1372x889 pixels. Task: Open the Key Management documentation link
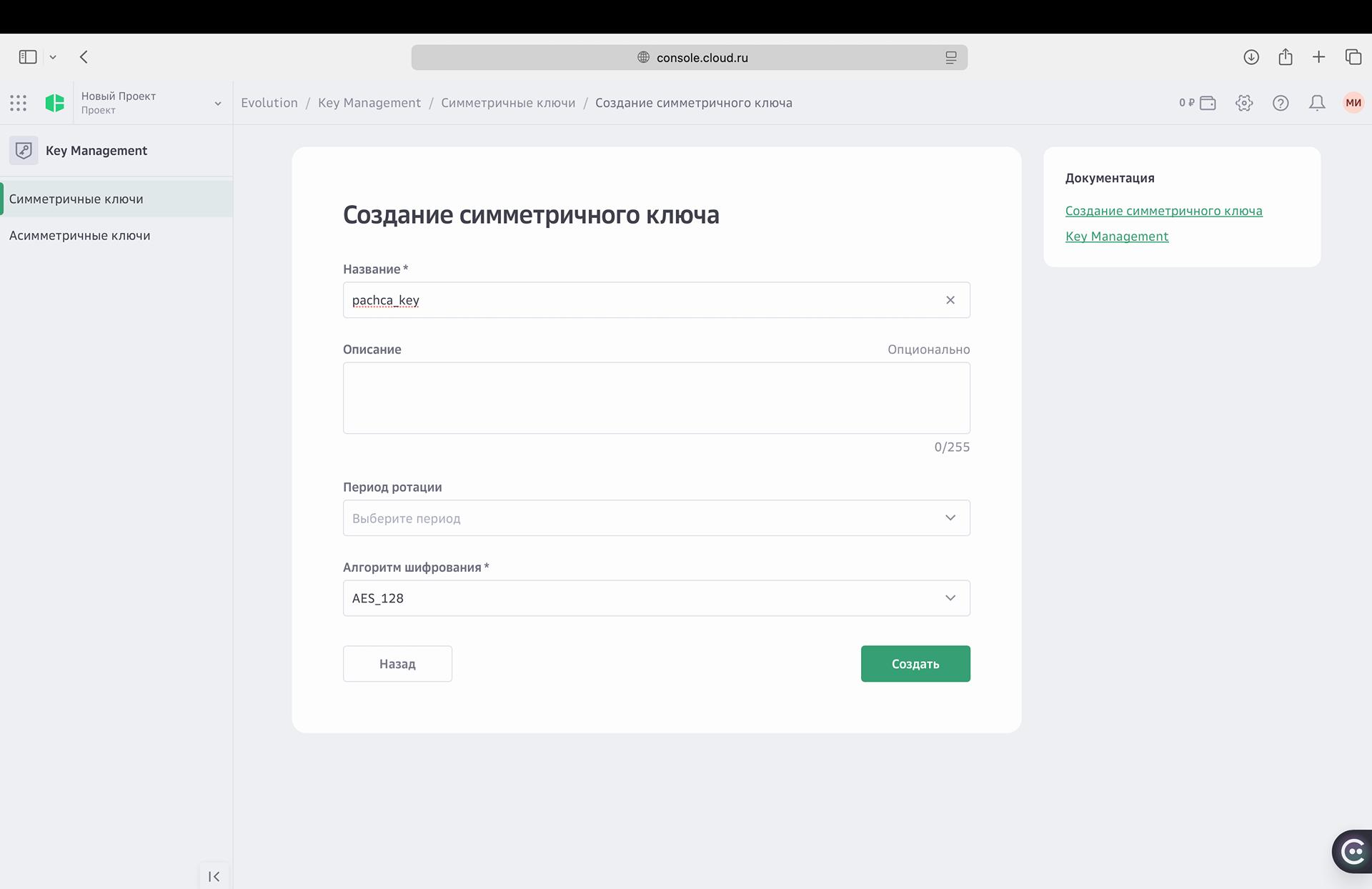click(1116, 237)
